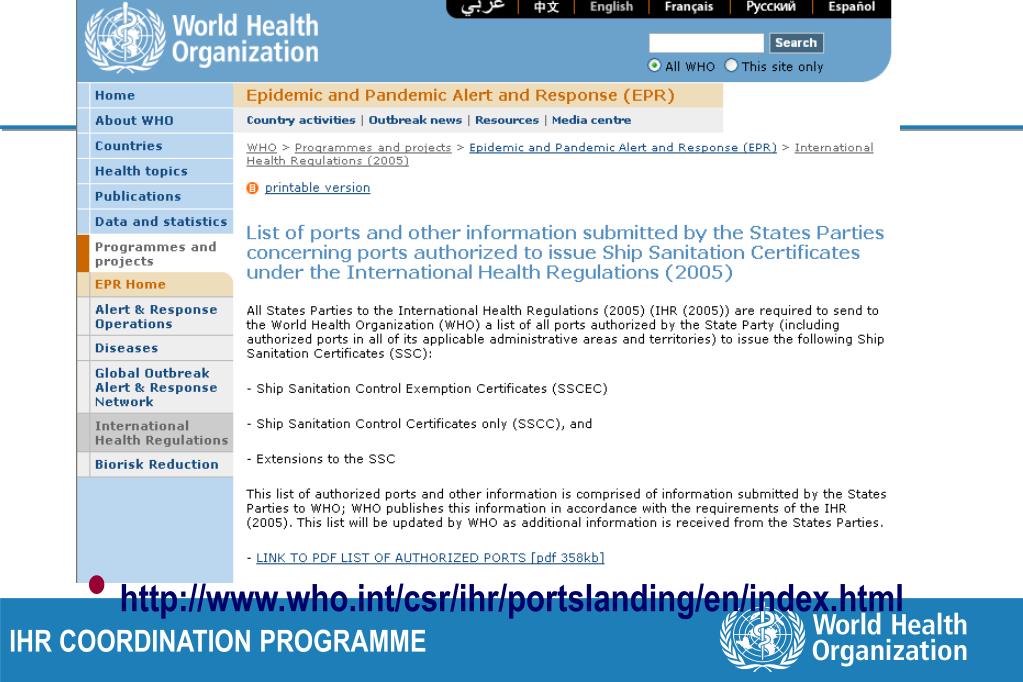Click the International Health Regulations (2005) breadcrumb
Viewport: 1023px width, 682px height.
pos(560,154)
